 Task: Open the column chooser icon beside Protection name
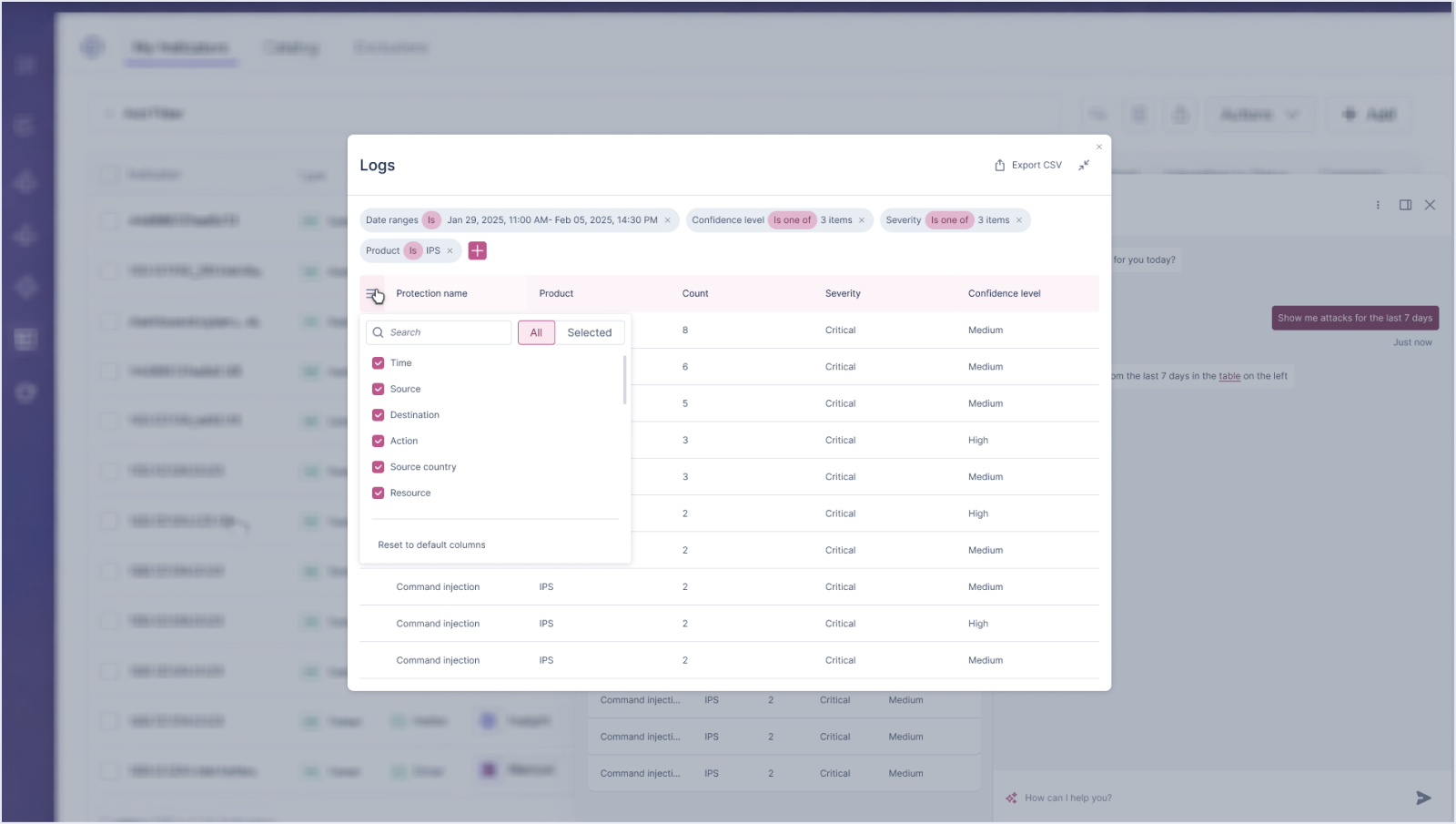372,294
